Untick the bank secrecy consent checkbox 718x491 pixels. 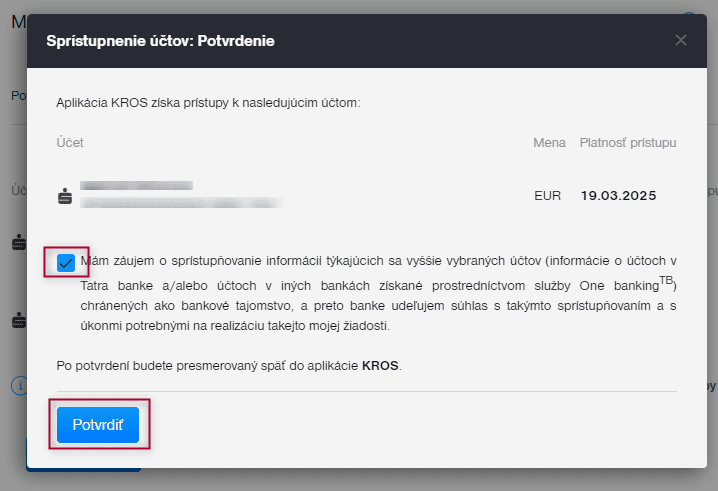coord(67,263)
